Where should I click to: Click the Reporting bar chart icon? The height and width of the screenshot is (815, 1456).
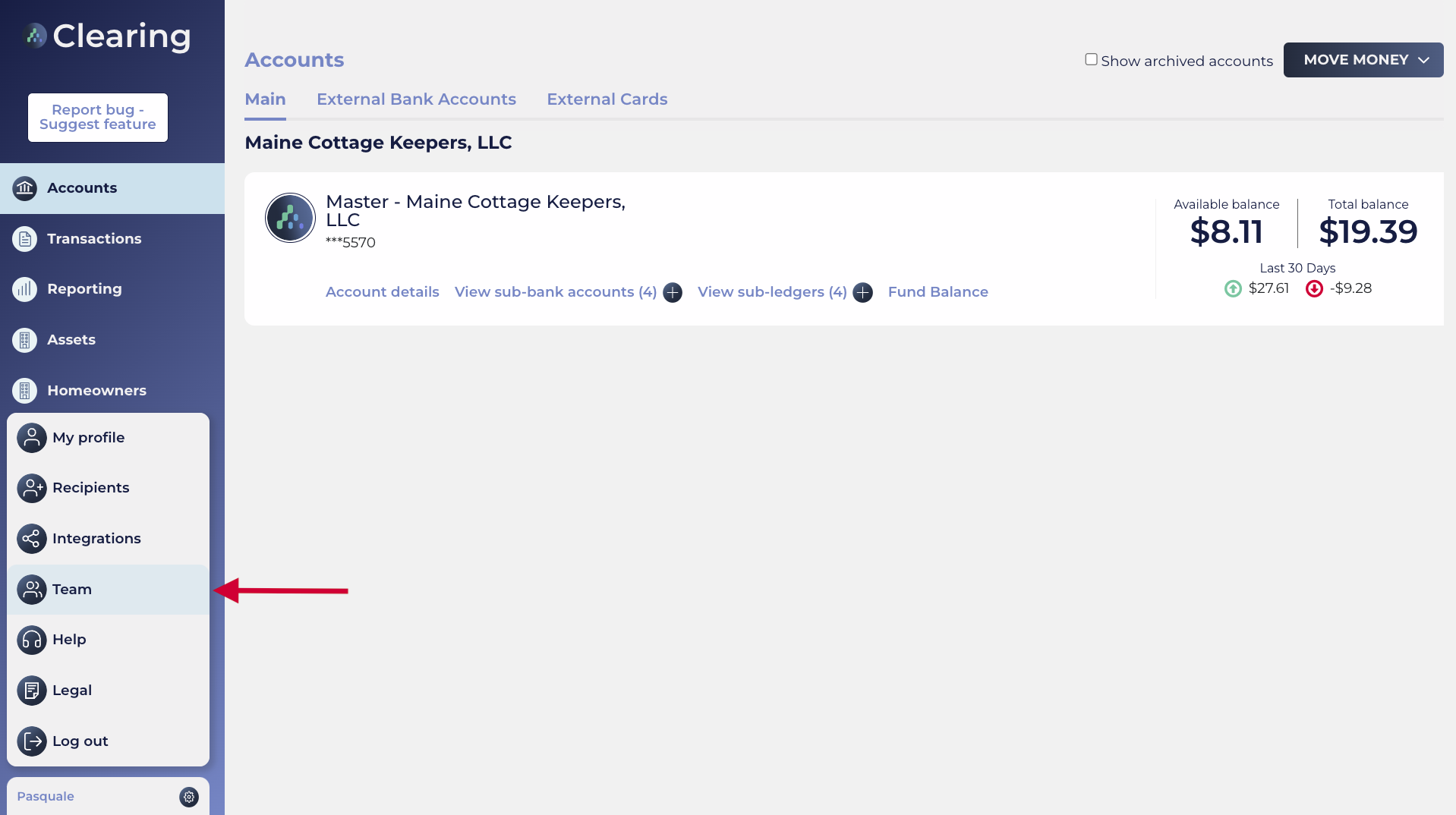coord(24,289)
